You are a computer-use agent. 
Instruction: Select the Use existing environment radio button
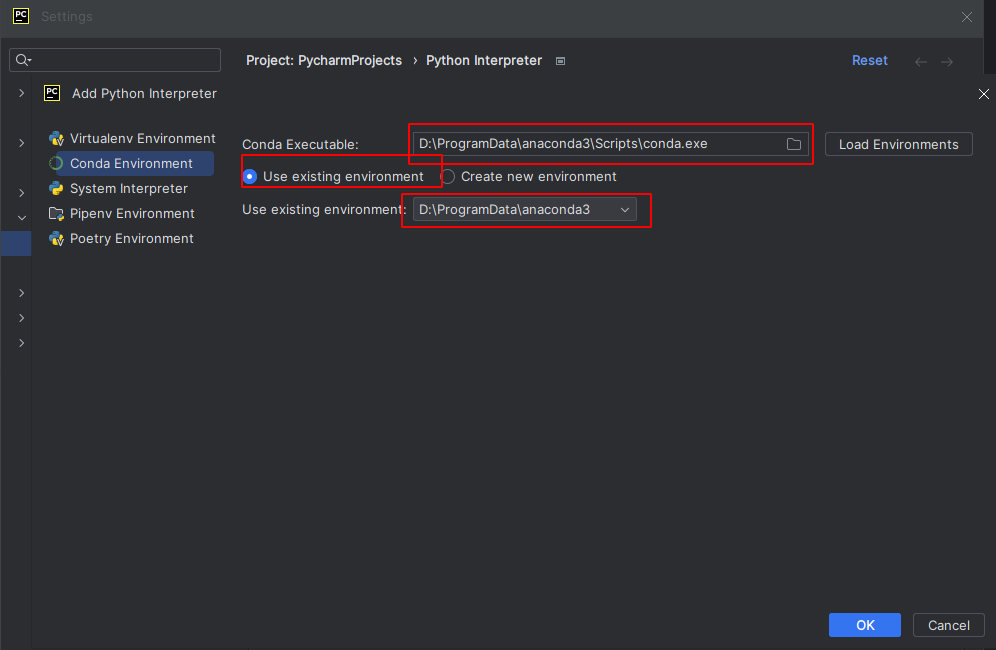[x=248, y=175]
